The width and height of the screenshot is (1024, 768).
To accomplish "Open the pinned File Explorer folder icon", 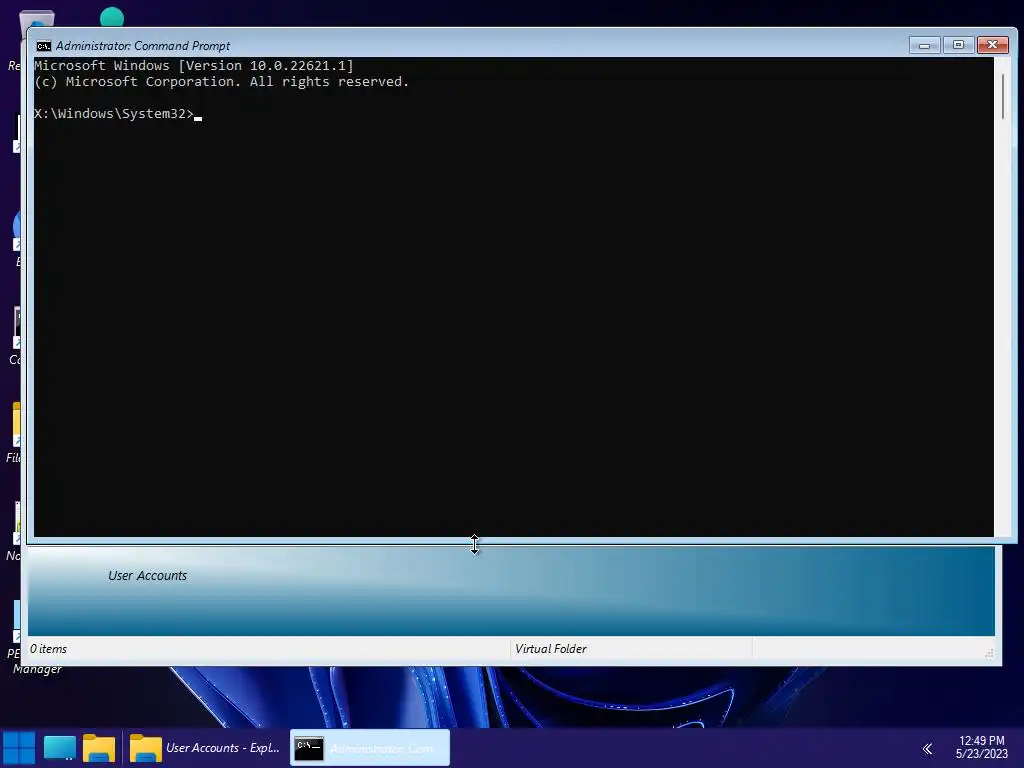I will [99, 748].
